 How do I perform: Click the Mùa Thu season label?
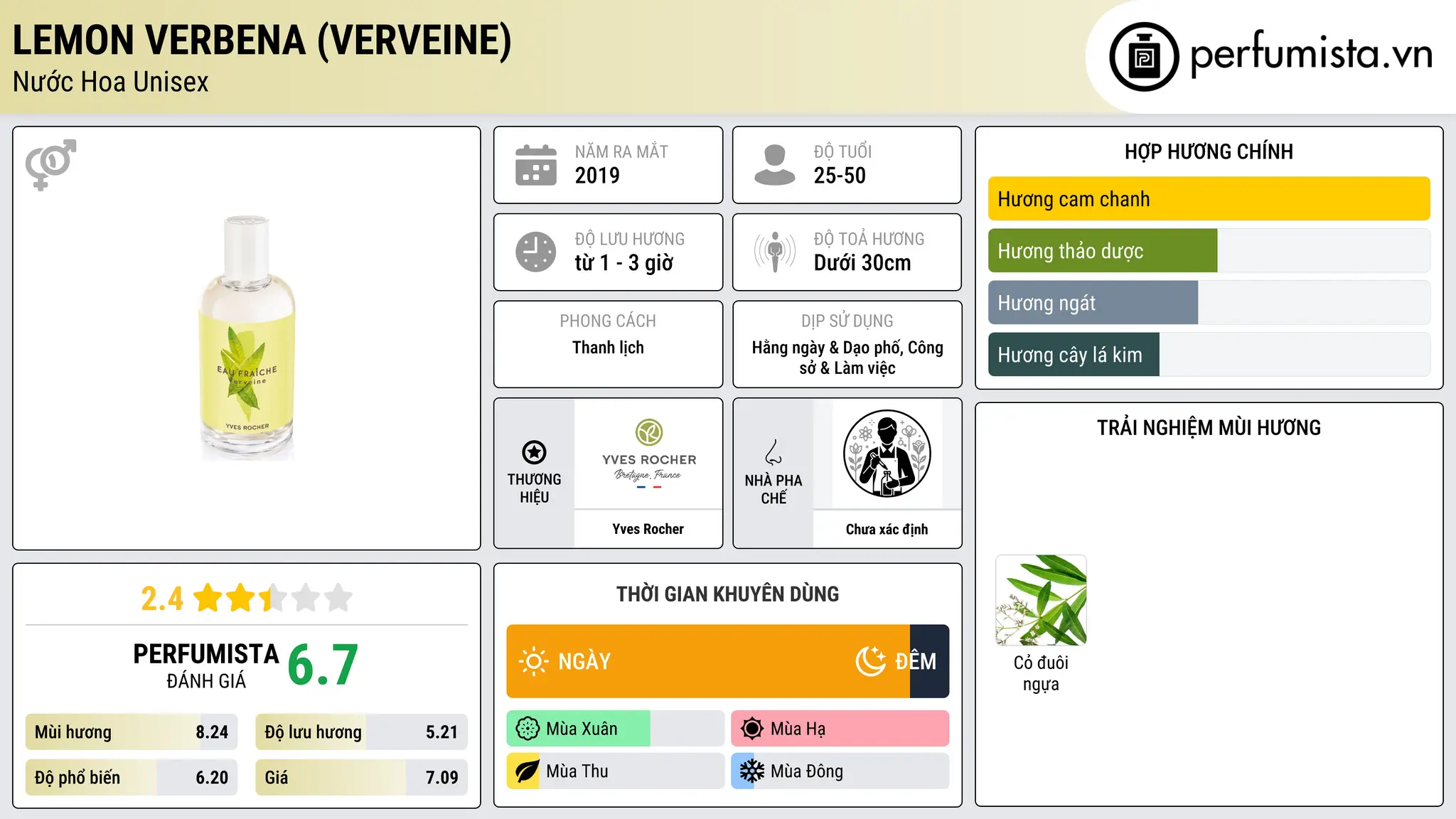577,771
